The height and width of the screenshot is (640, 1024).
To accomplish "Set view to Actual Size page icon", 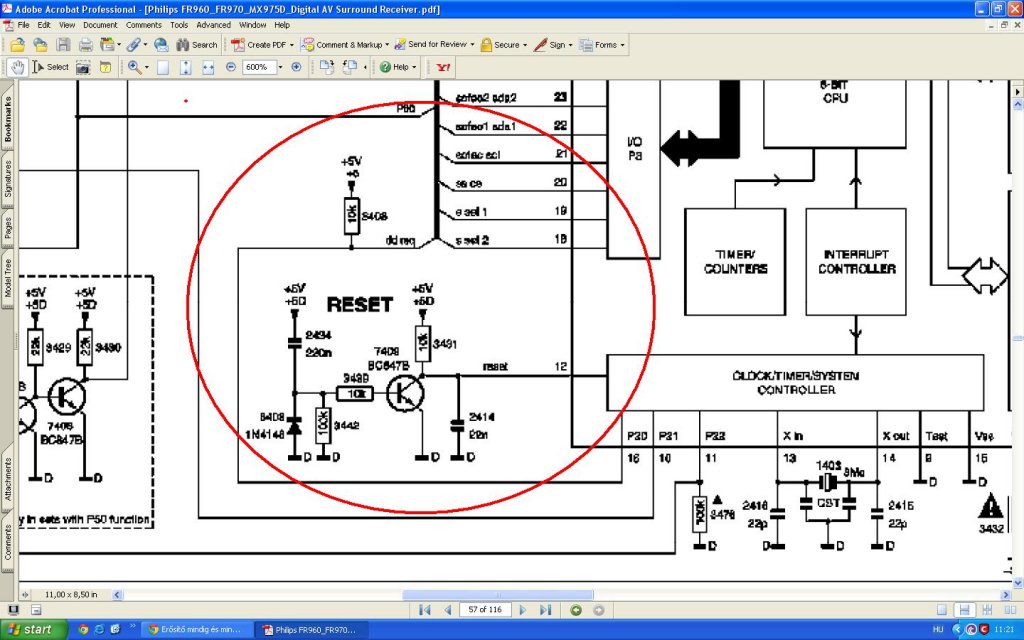I will (163, 67).
